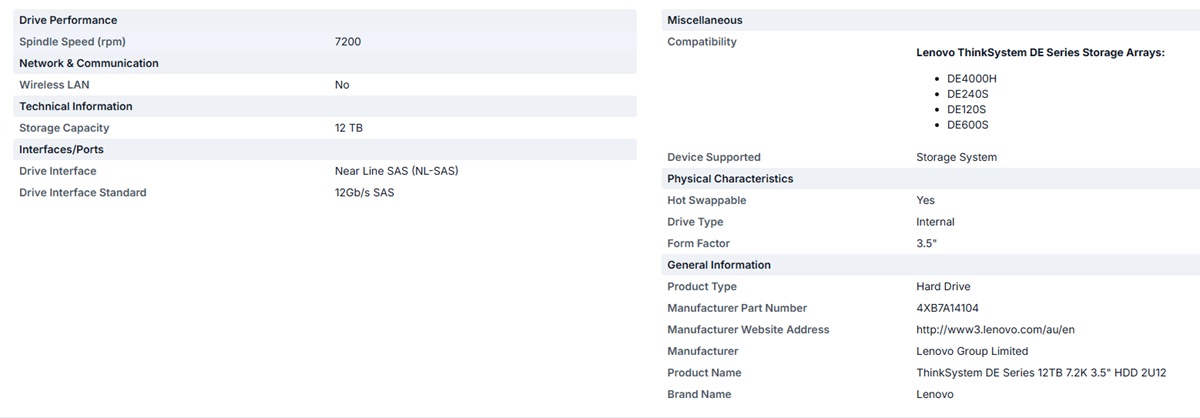Select the 'Hard Drive' value
This screenshot has height=418, width=1200.
click(944, 287)
